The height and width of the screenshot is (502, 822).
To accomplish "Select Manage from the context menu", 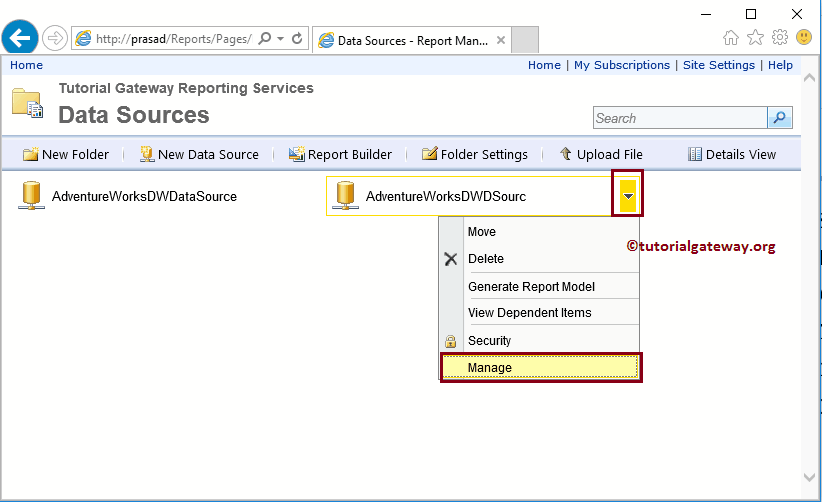I will point(490,368).
